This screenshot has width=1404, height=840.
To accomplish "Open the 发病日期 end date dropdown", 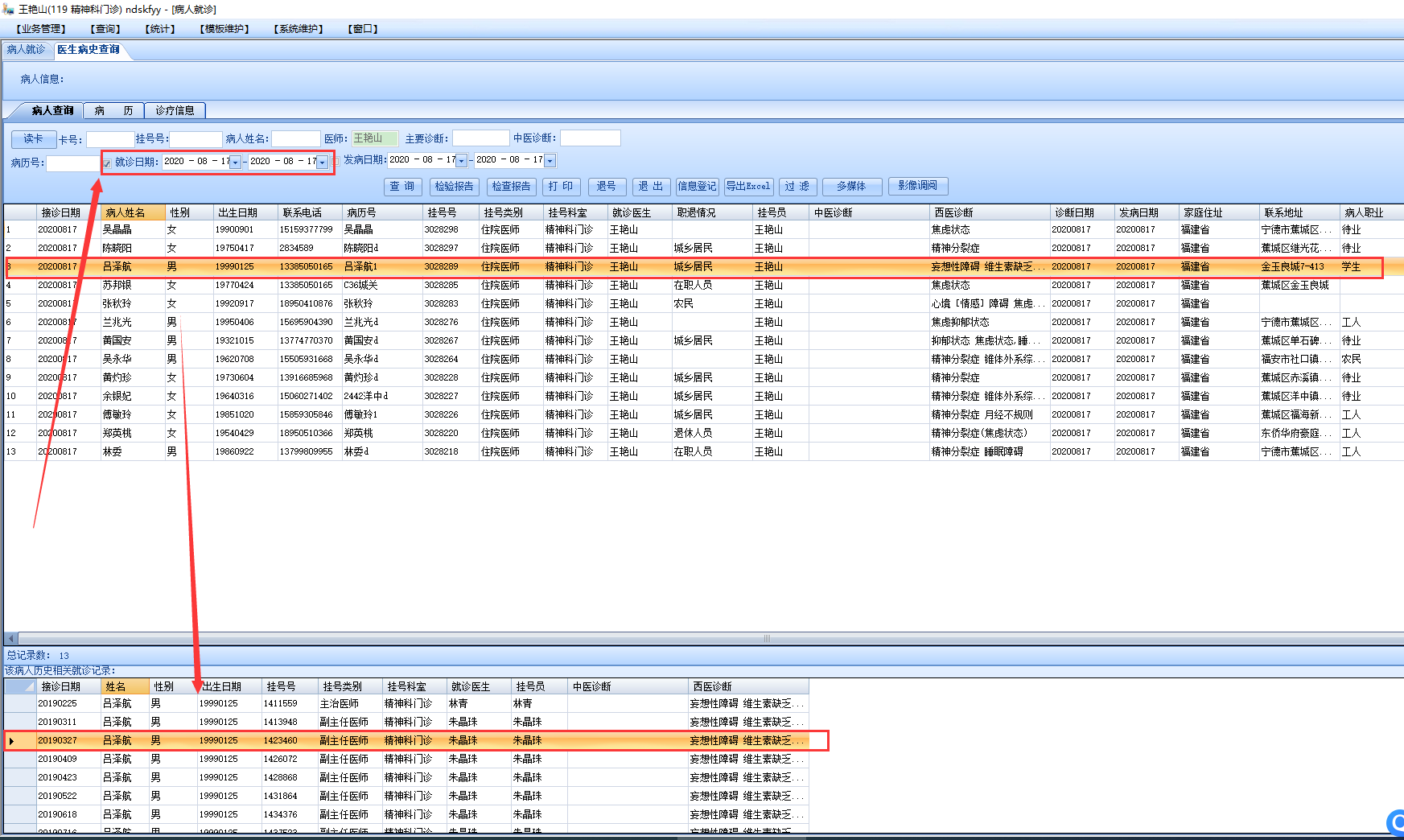I will coord(550,161).
